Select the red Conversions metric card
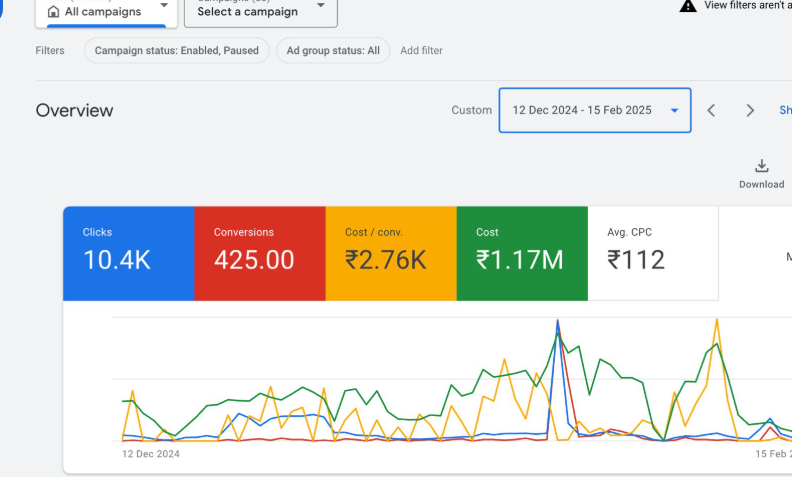The width and height of the screenshot is (792, 477). pyautogui.click(x=259, y=253)
